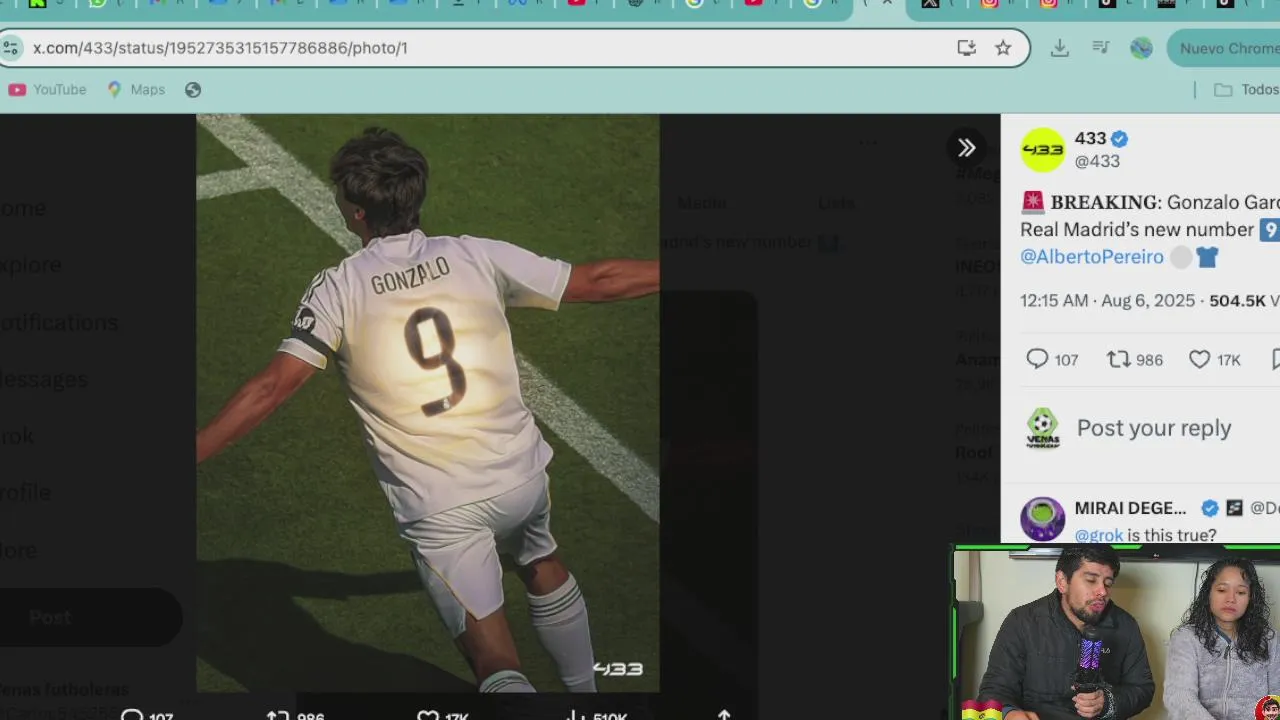This screenshot has height=720, width=1280.
Task: Click the MIRAI DEGE... commenter name
Action: click(1130, 508)
